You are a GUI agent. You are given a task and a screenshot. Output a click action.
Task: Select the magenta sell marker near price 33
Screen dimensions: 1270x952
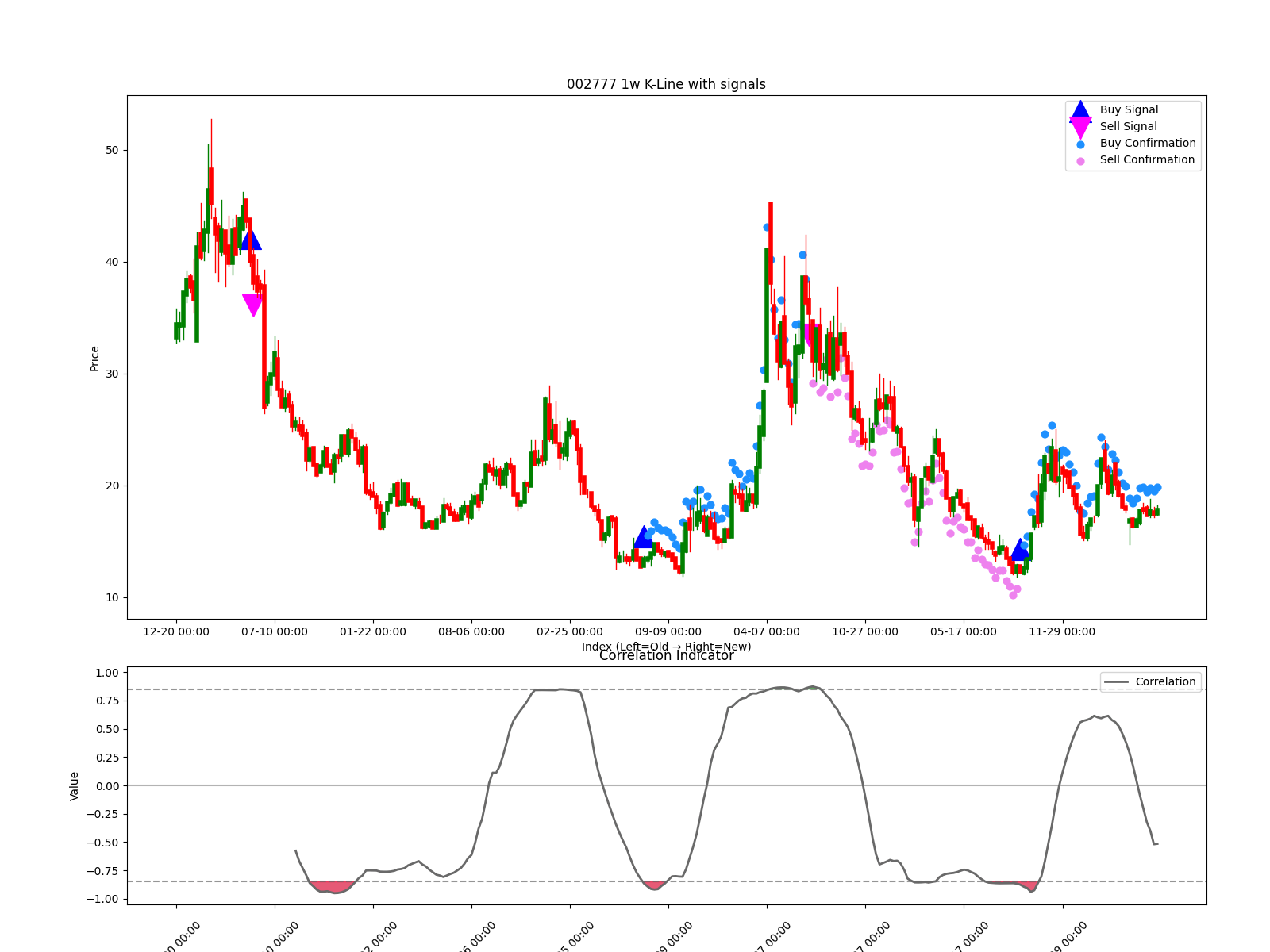click(809, 334)
